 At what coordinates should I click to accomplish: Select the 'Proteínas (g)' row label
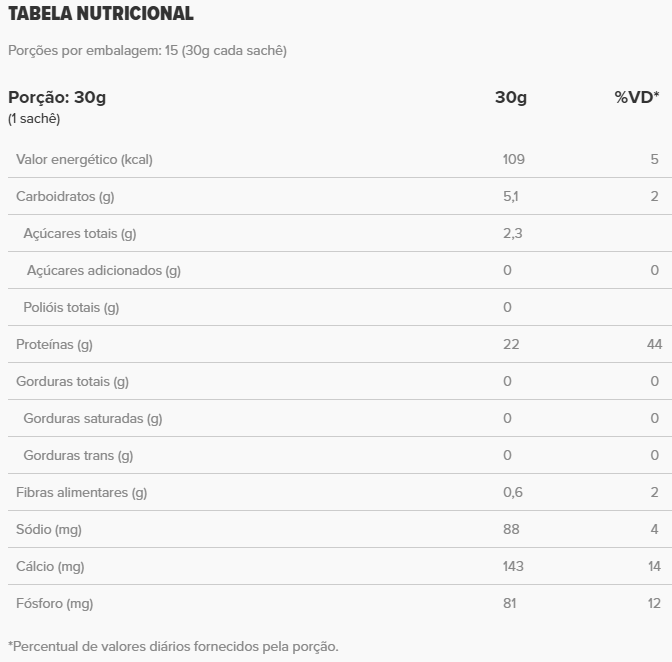click(54, 344)
